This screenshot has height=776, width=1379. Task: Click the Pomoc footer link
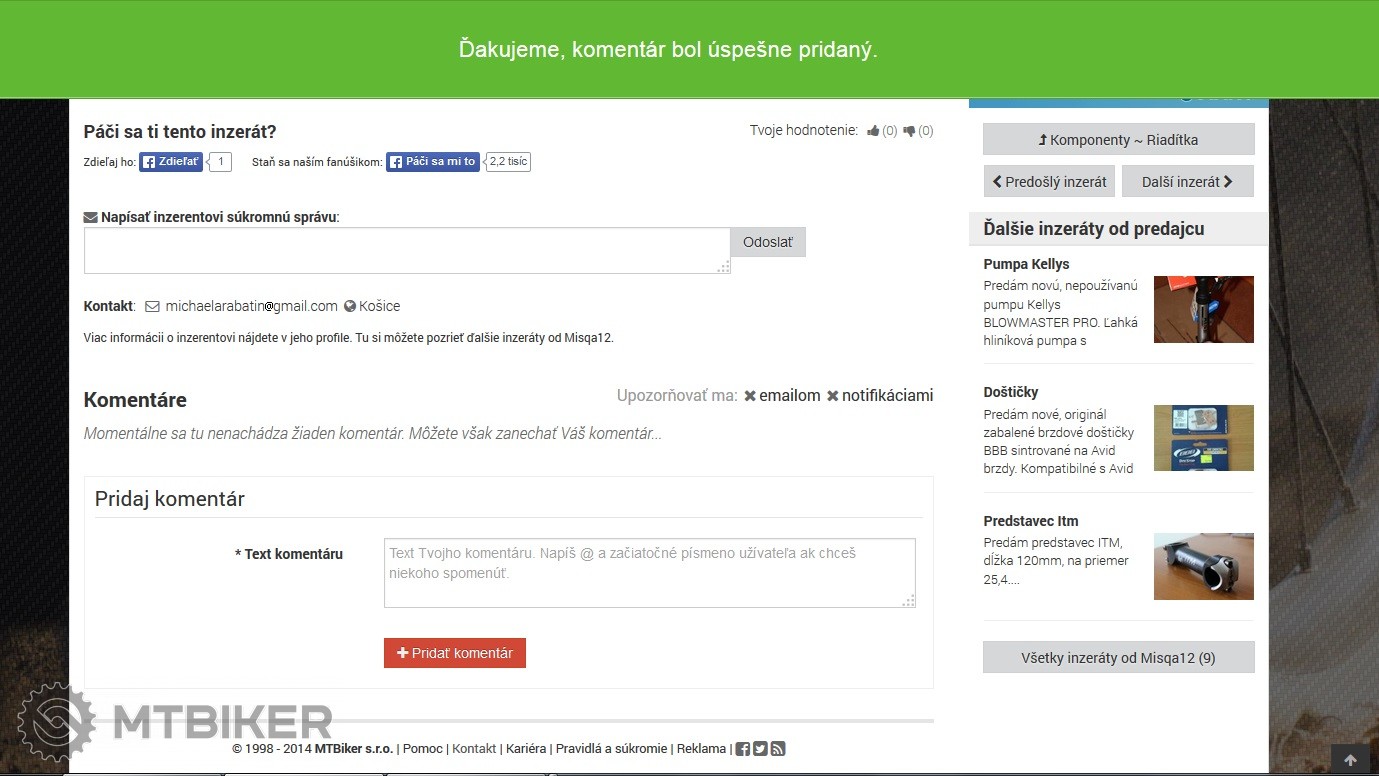[x=423, y=749]
